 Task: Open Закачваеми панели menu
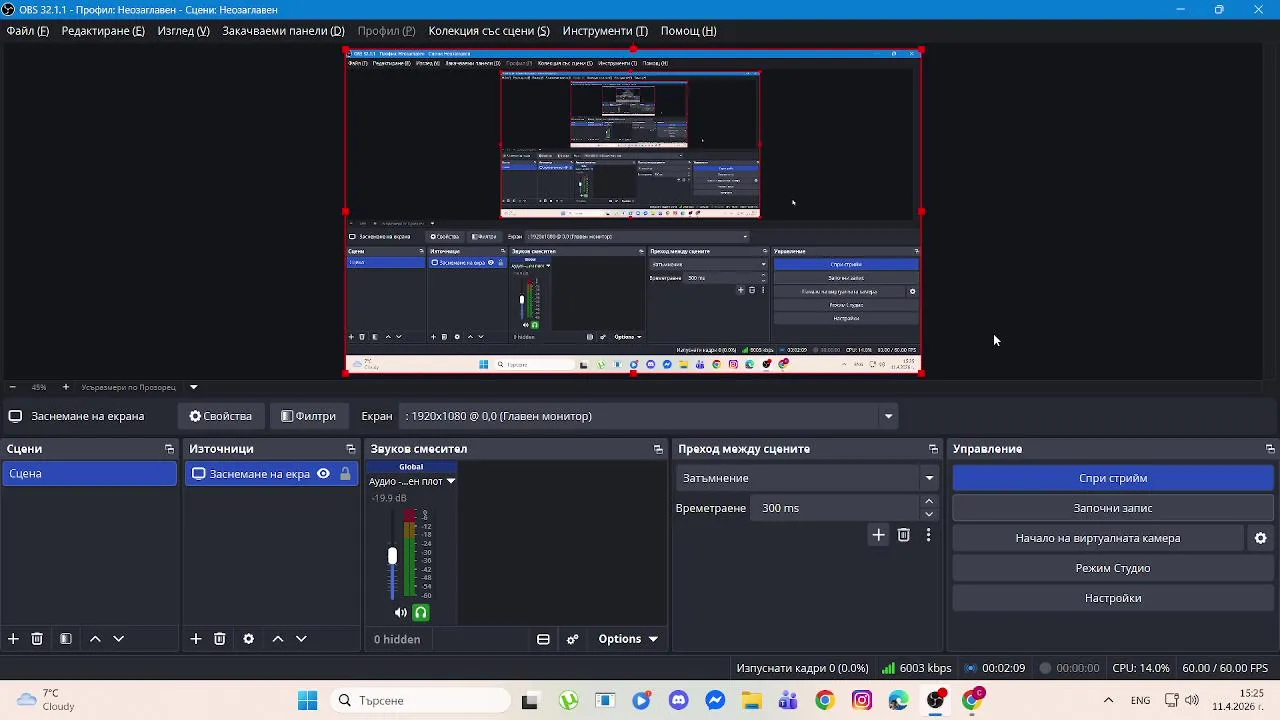[x=283, y=31]
